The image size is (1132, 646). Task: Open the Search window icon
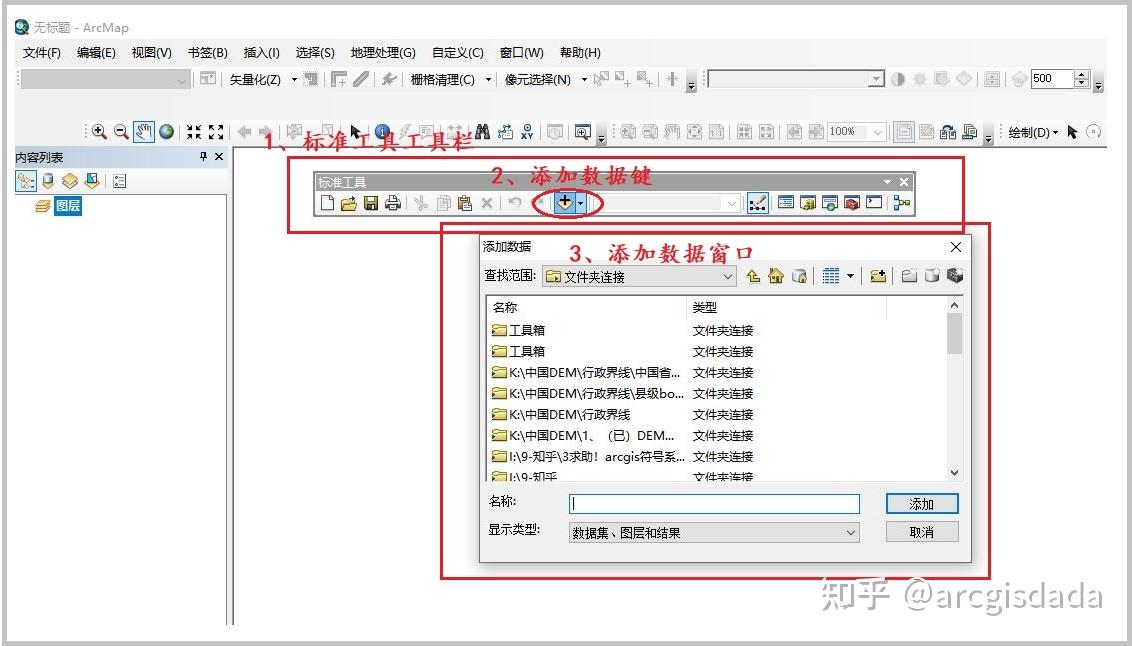(x=830, y=204)
